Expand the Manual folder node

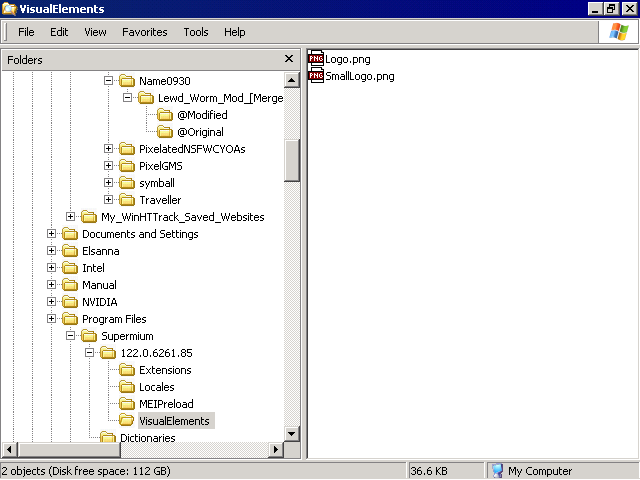click(51, 285)
